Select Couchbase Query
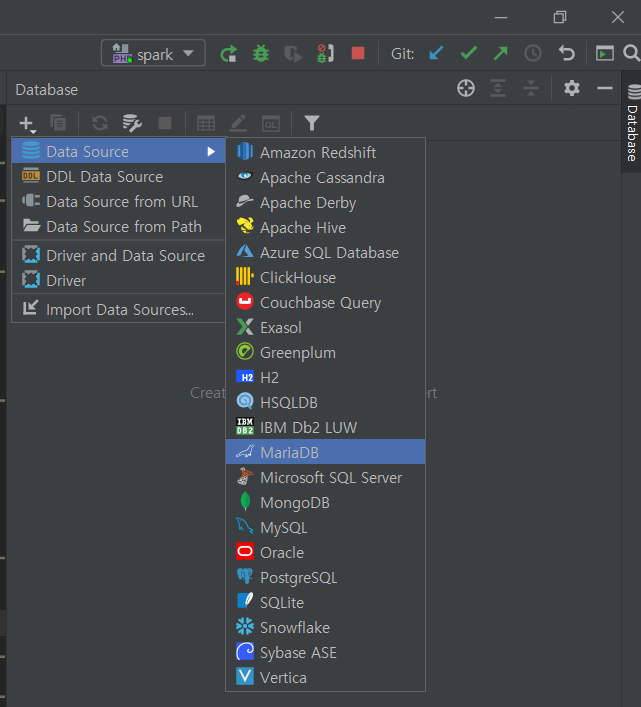The image size is (641, 707). tap(325, 302)
